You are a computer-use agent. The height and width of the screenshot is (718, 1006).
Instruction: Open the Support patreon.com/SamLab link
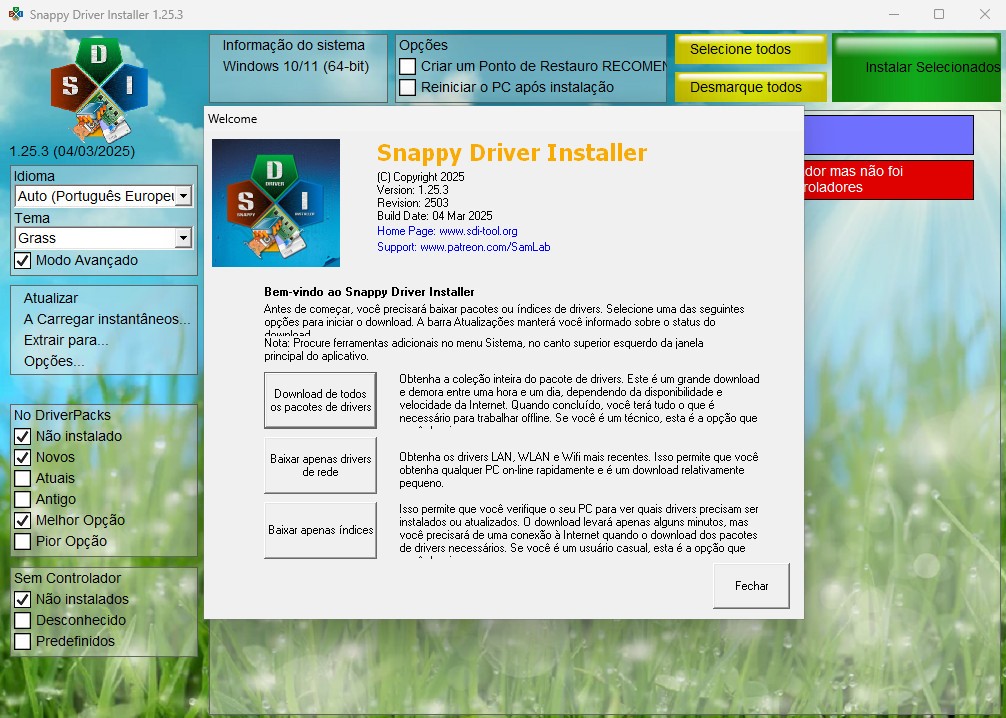(x=464, y=247)
